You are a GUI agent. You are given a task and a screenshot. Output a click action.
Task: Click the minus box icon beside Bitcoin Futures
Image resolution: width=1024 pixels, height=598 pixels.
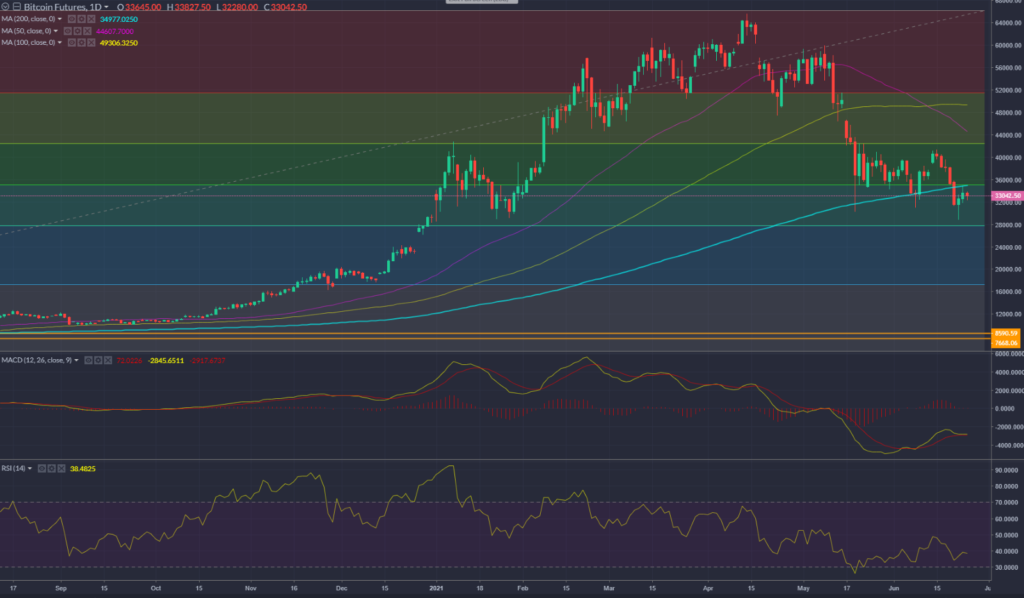pos(17,7)
